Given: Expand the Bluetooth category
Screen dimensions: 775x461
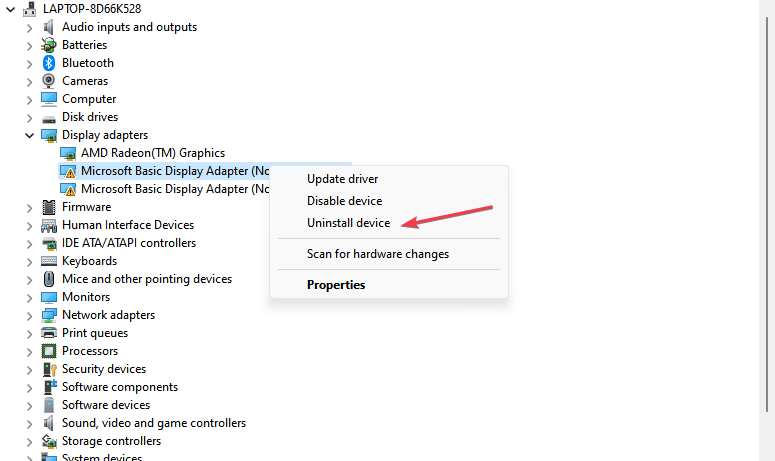Looking at the screenshot, I should tap(29, 64).
